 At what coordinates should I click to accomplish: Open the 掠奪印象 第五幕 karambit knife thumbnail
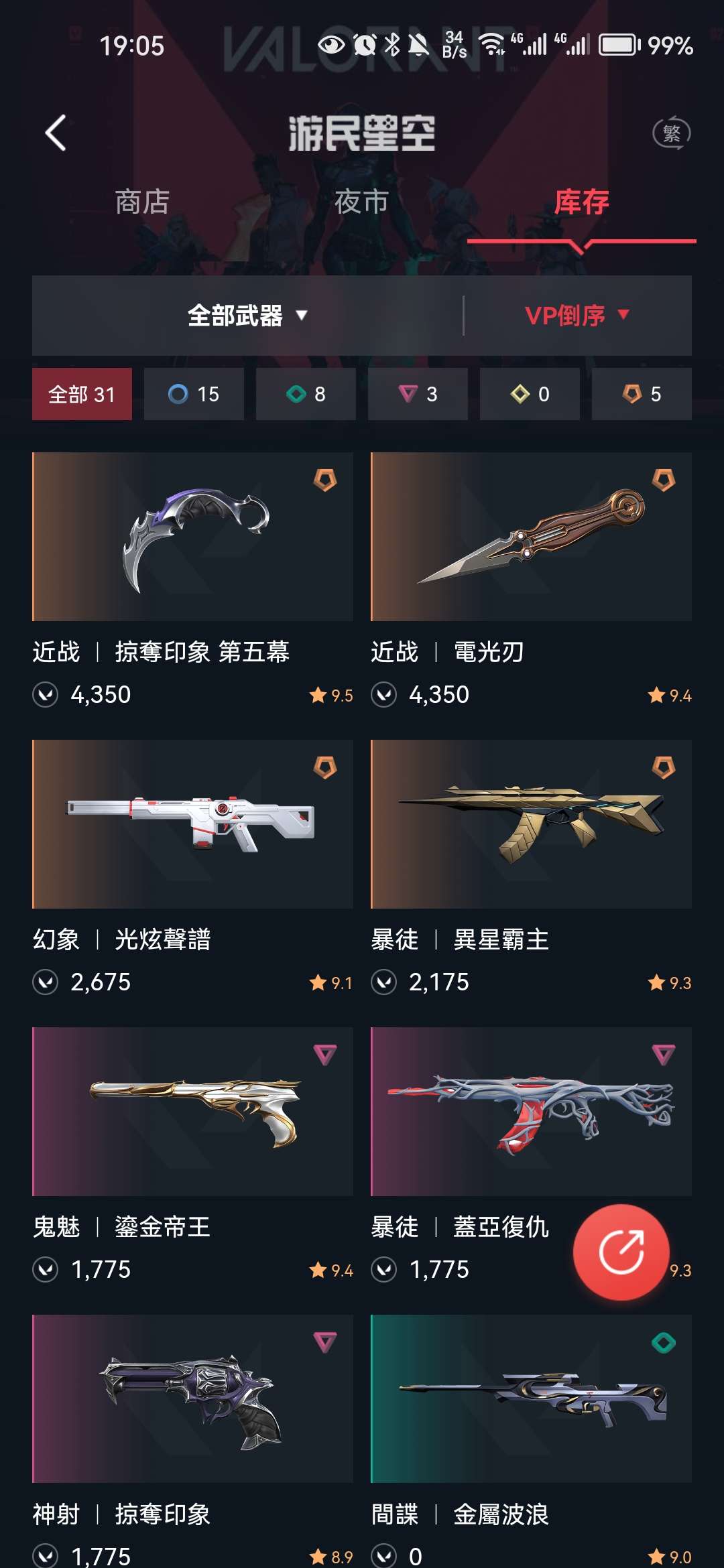click(192, 537)
